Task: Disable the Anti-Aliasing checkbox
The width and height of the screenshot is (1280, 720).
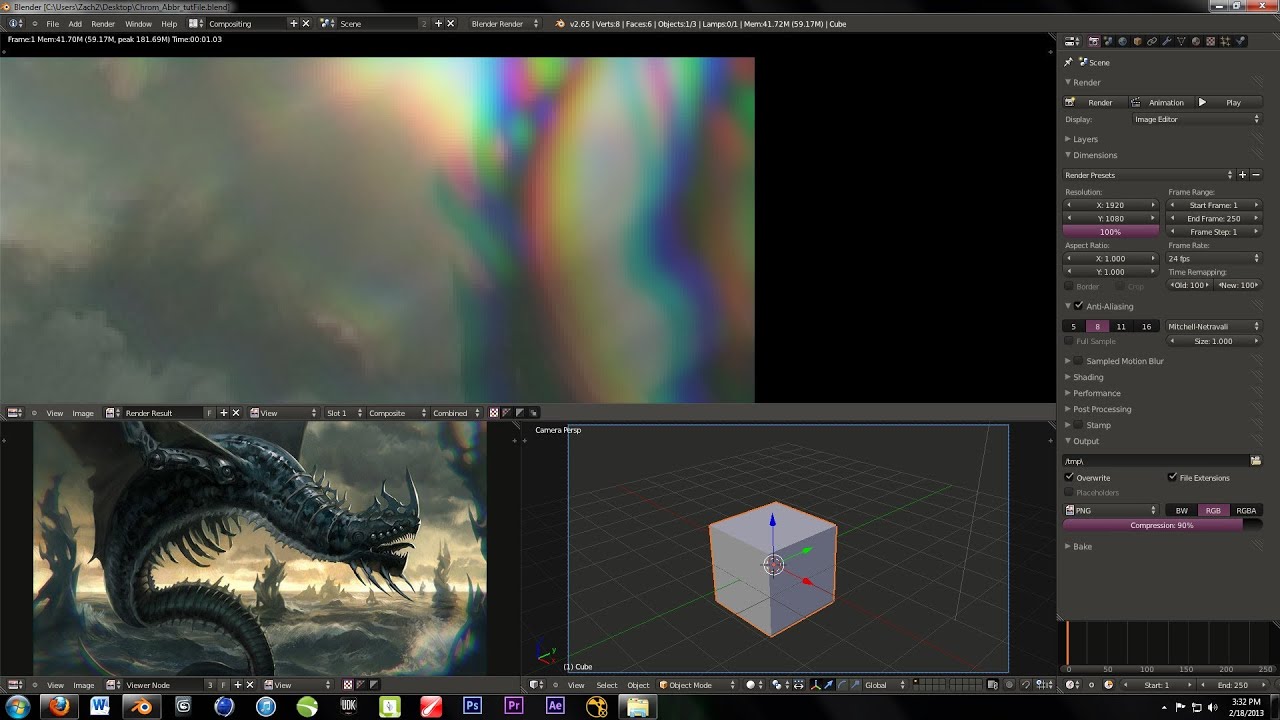Action: click(x=1079, y=306)
